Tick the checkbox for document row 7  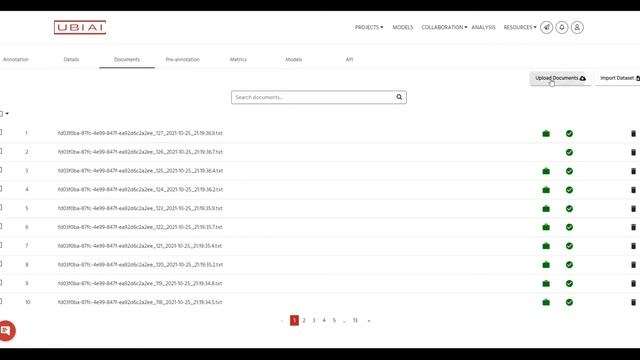click(x=1, y=245)
